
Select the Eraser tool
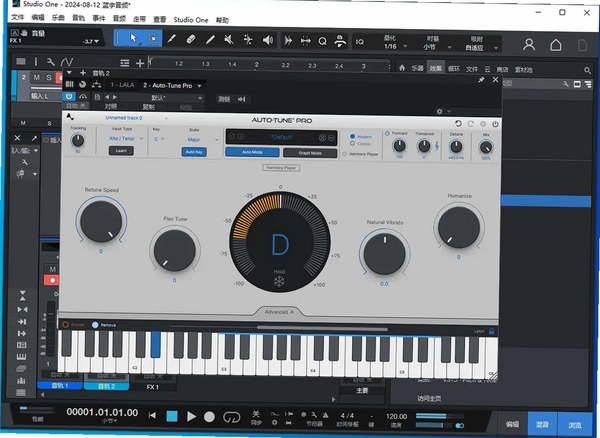tap(191, 39)
